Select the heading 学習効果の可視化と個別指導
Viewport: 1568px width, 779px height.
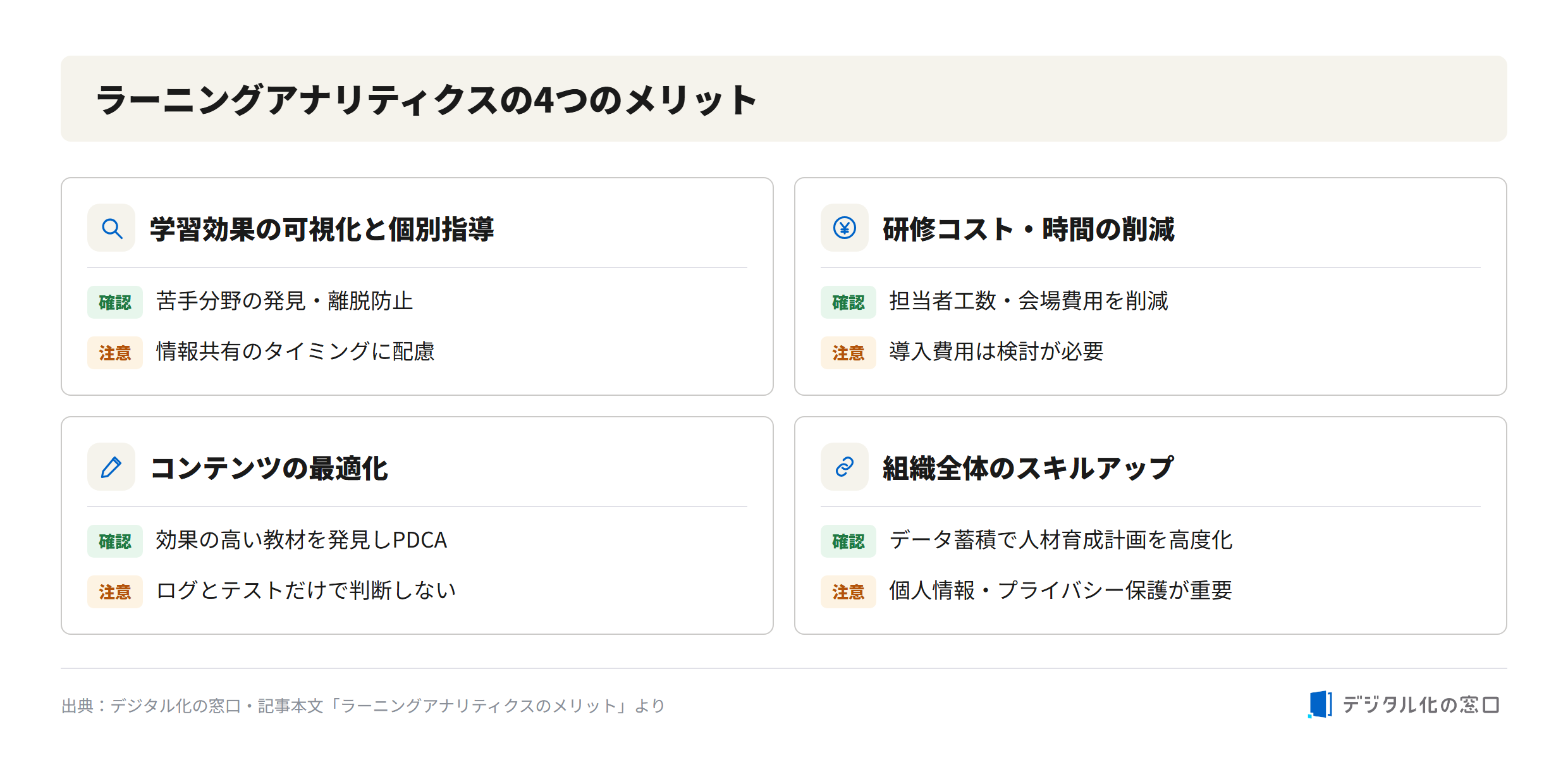coord(322,229)
